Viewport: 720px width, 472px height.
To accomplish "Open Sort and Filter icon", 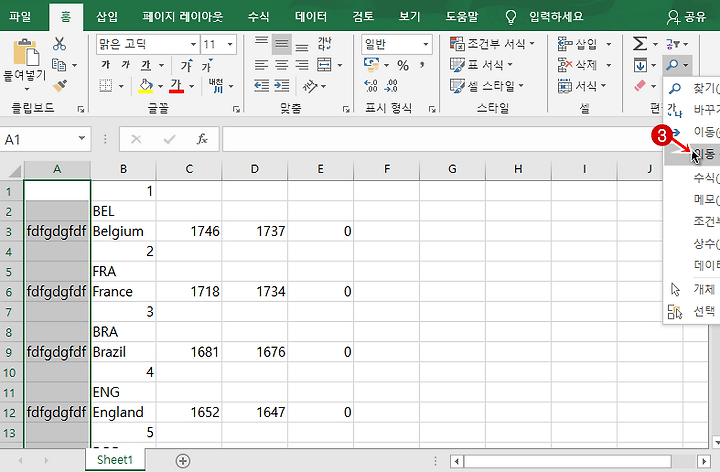I will coord(673,44).
